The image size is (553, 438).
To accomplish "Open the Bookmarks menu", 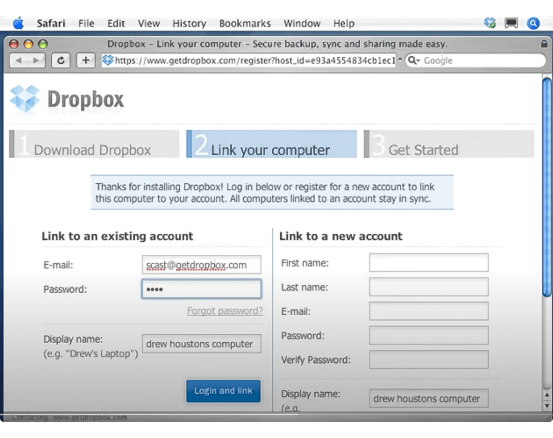I will coord(245,24).
